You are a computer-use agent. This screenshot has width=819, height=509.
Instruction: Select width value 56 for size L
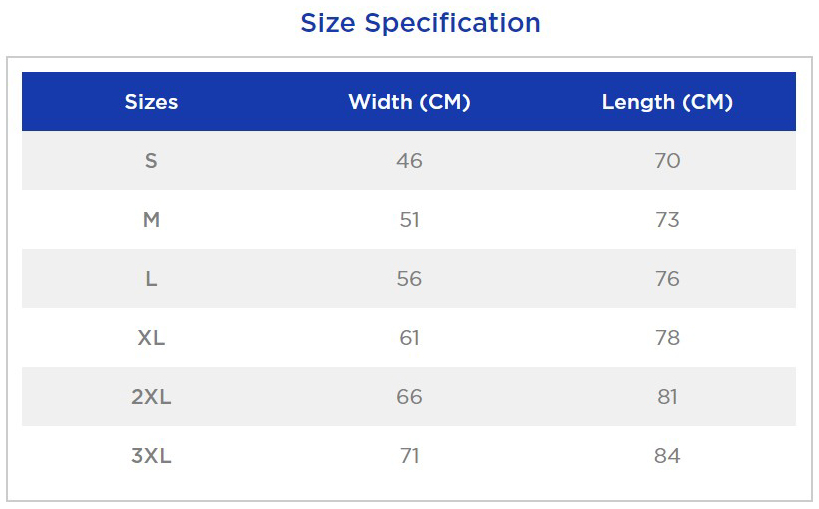pyautogui.click(x=409, y=279)
